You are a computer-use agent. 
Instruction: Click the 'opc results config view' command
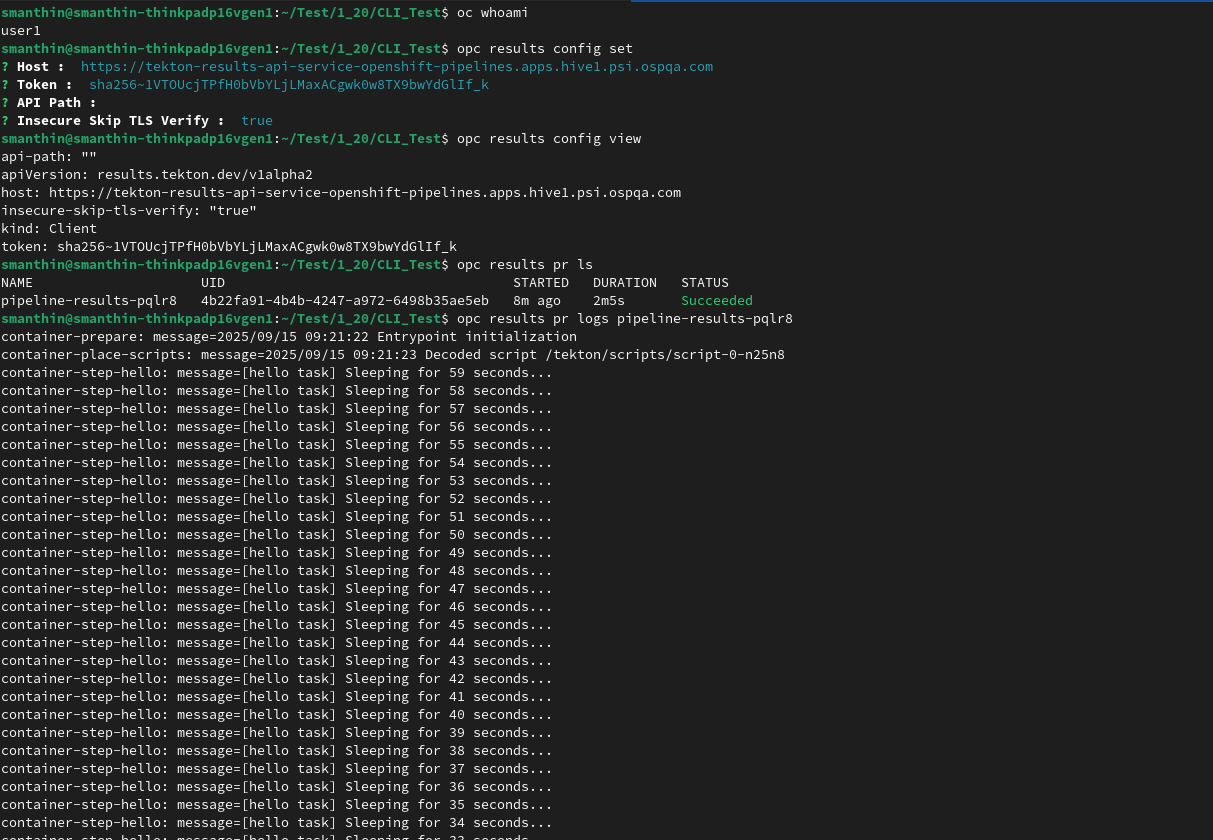point(549,139)
